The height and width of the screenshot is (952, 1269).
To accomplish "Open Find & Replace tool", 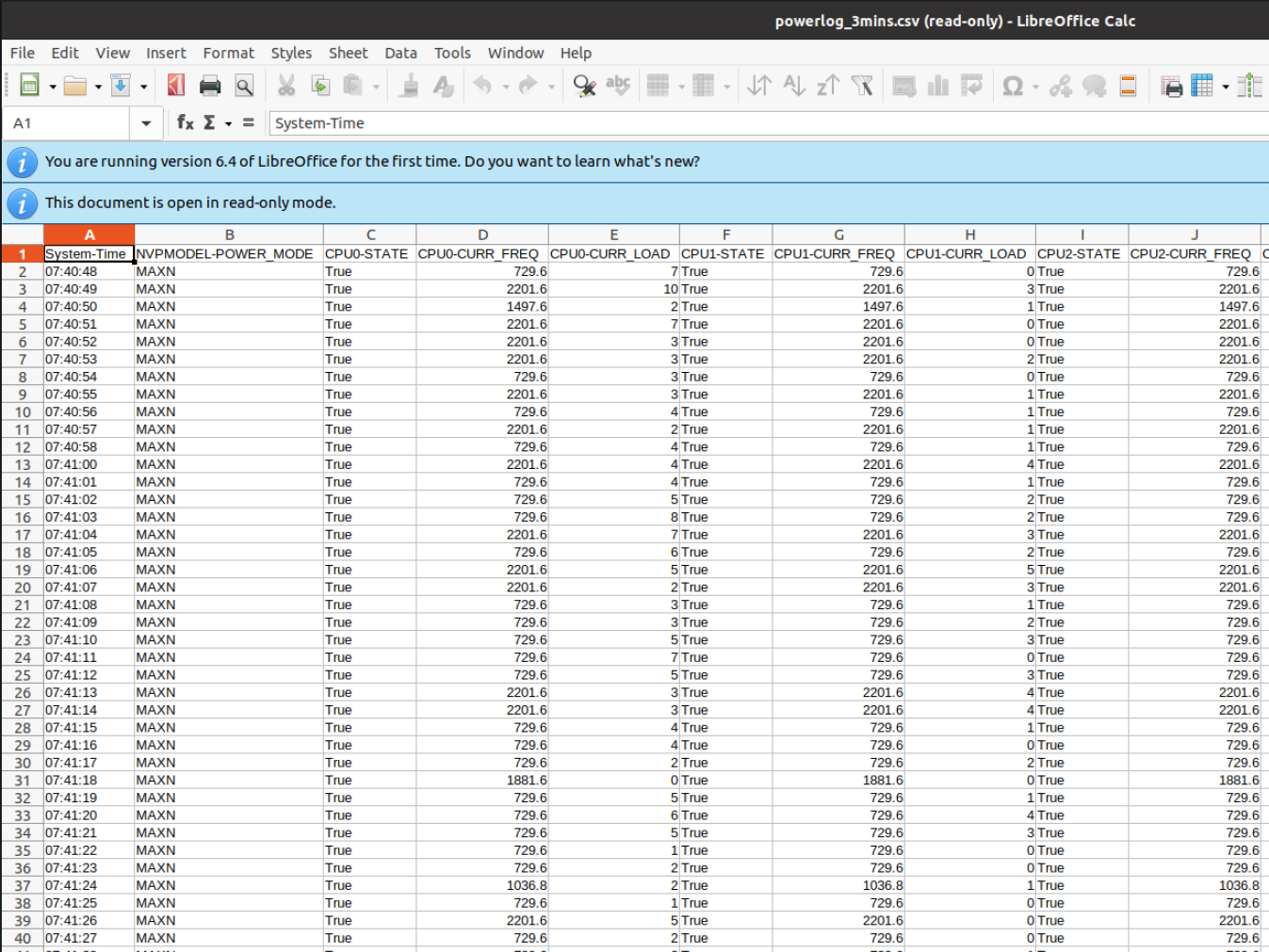I will 584,86.
